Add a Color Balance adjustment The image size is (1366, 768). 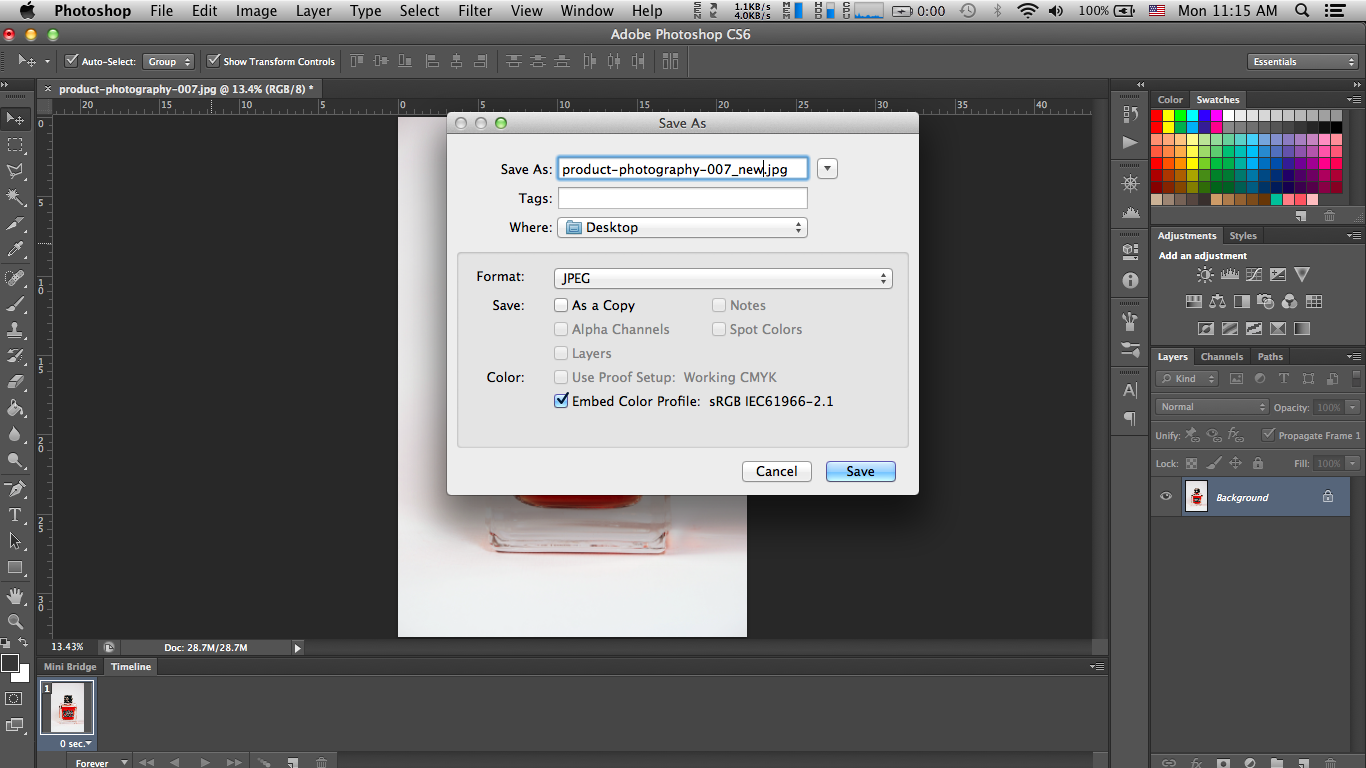[x=1217, y=301]
